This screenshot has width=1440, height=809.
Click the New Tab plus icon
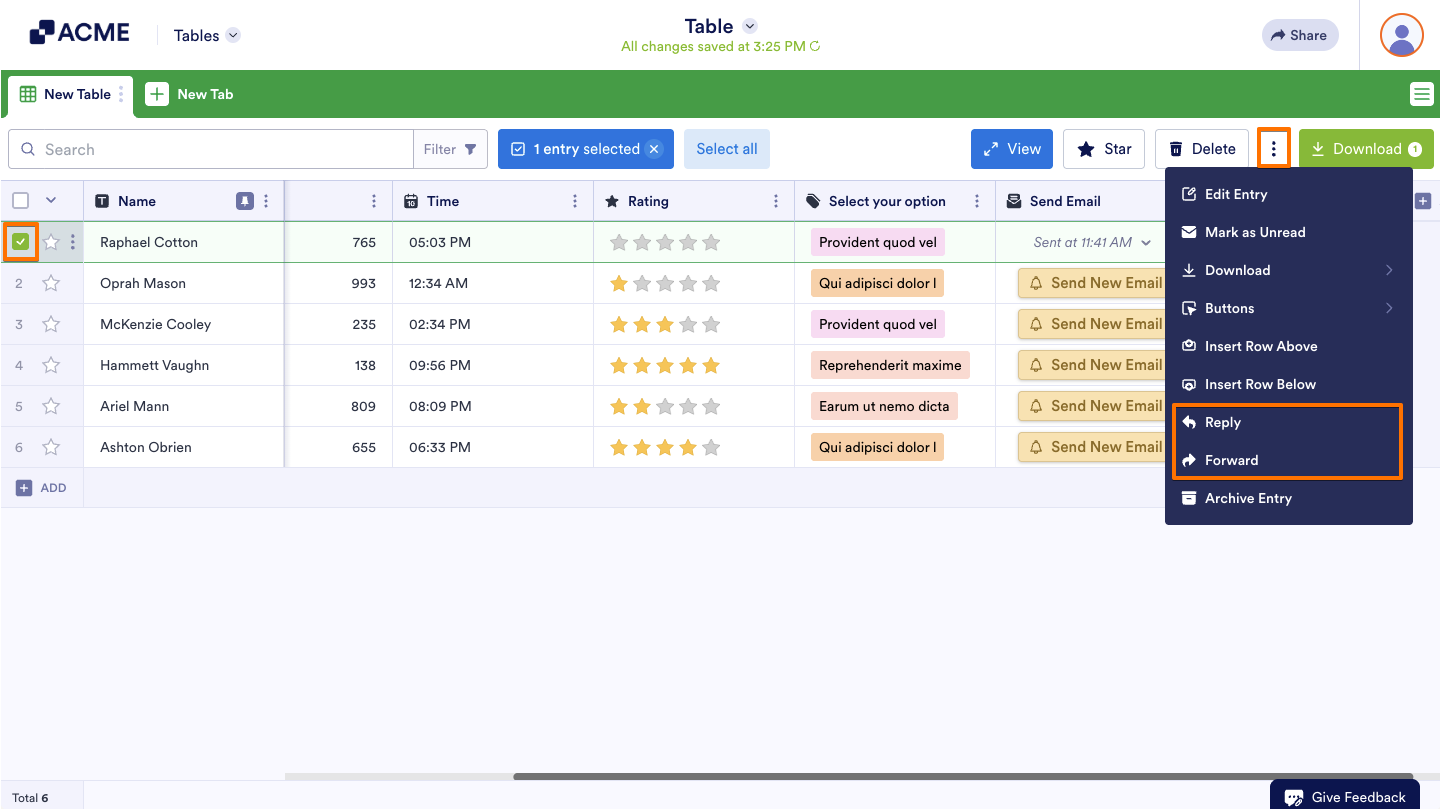(x=157, y=94)
